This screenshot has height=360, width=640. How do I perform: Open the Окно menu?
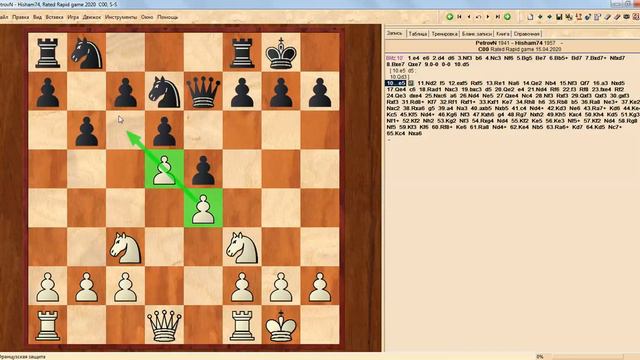[x=147, y=17]
